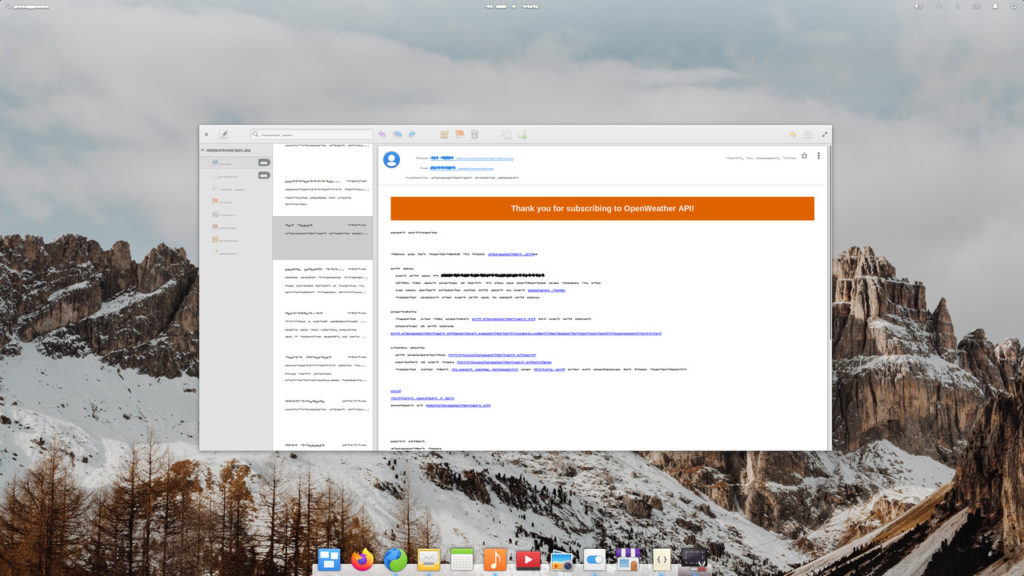Archive the conversation using the box icon
Screen dimensions: 1024x576
(444, 135)
